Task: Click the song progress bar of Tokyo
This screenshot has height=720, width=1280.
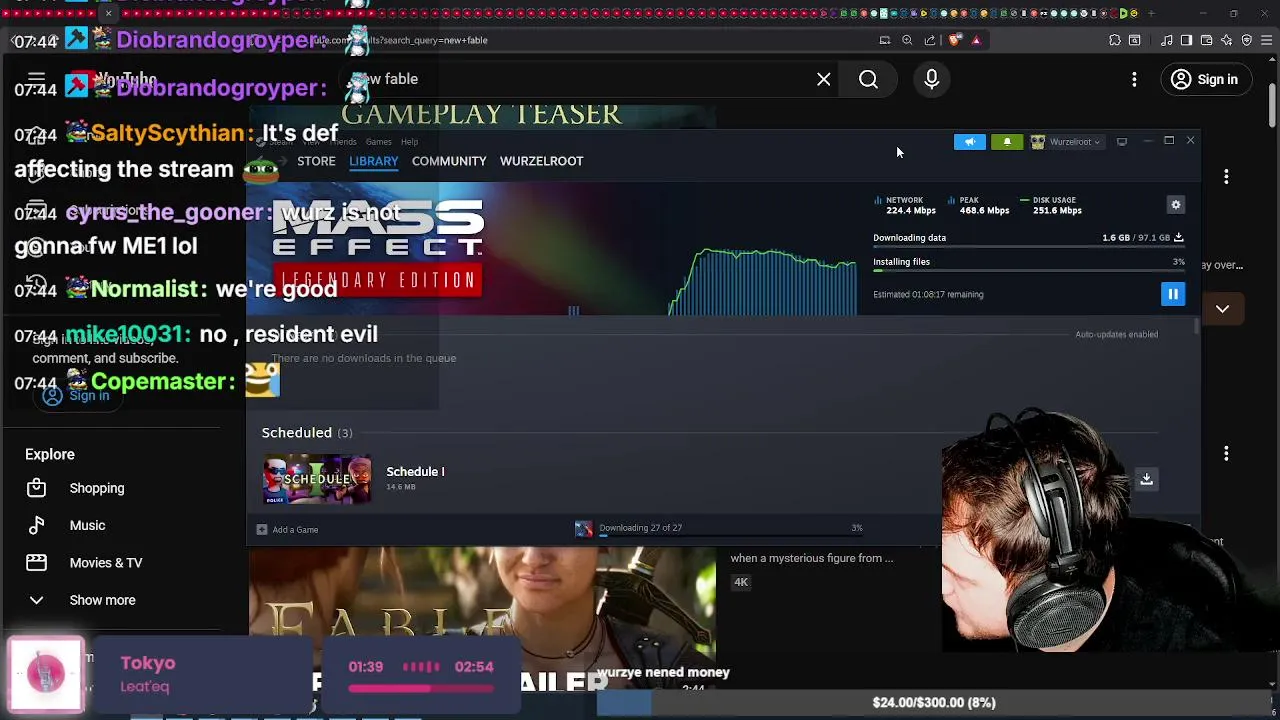Action: coord(420,688)
